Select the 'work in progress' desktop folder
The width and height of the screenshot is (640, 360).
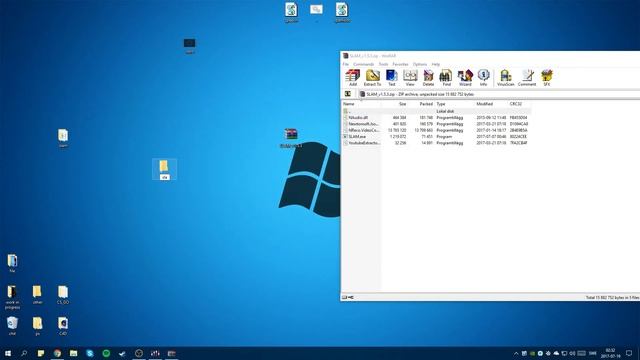(12, 296)
